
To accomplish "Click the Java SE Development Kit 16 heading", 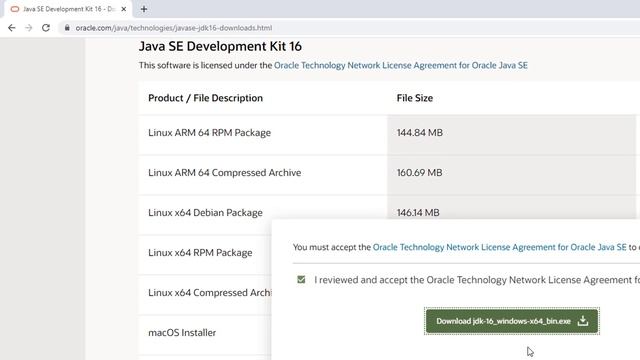I will point(220,46).
